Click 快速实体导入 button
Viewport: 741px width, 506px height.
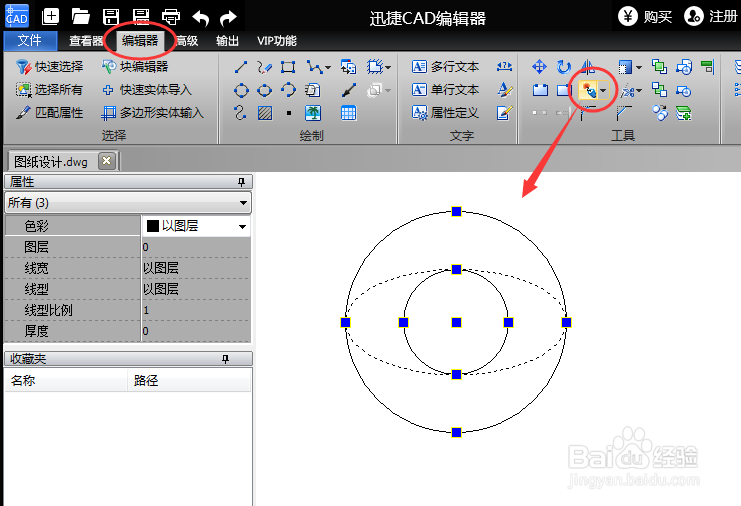(x=146, y=90)
